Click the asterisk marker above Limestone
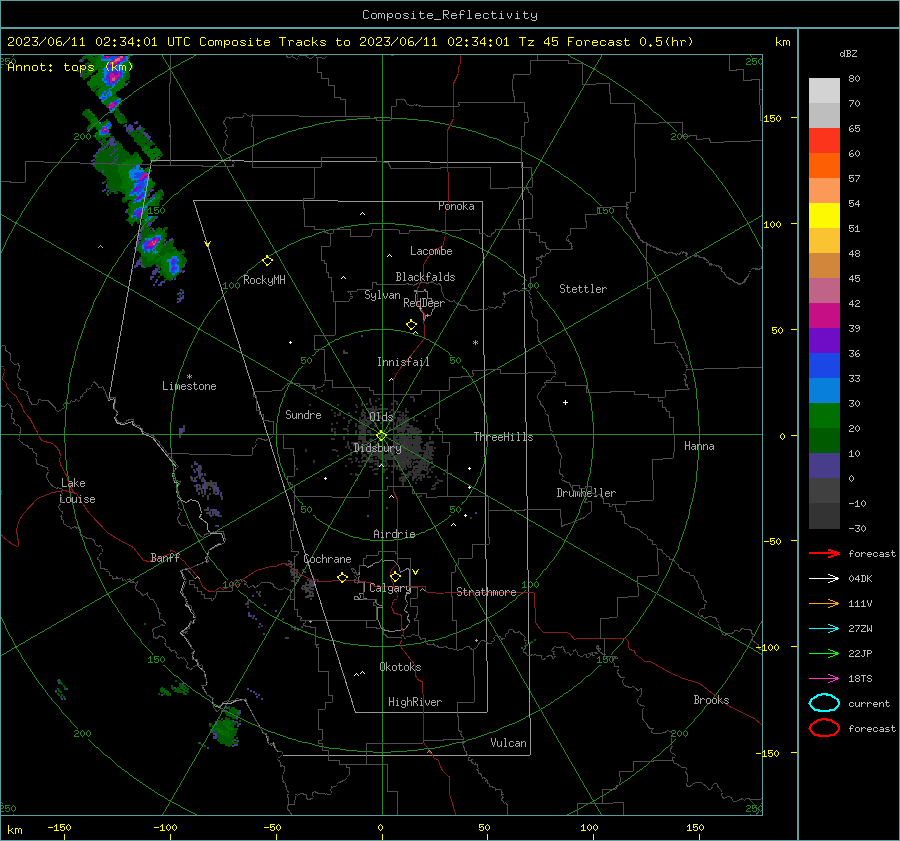Viewport: 900px width, 841px height. (189, 377)
